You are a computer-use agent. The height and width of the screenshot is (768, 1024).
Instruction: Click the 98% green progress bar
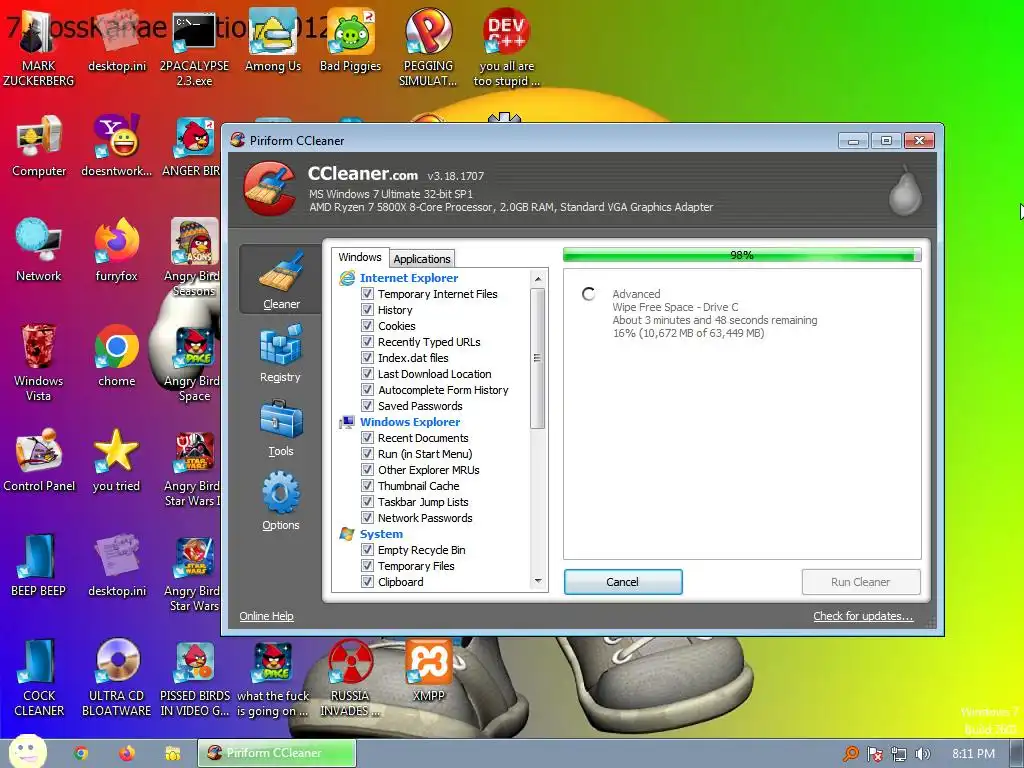tap(742, 255)
